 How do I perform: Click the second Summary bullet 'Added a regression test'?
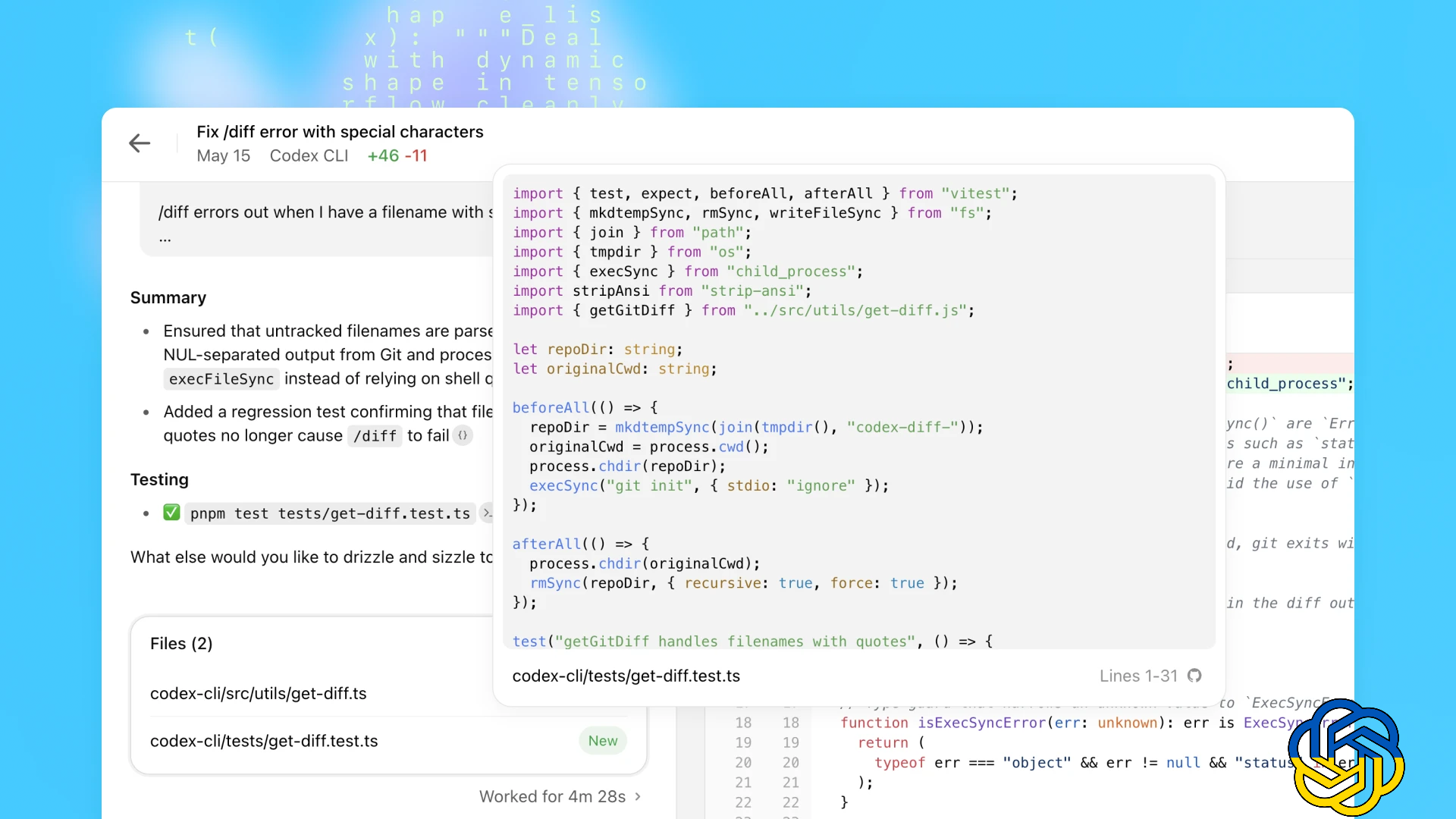point(328,423)
